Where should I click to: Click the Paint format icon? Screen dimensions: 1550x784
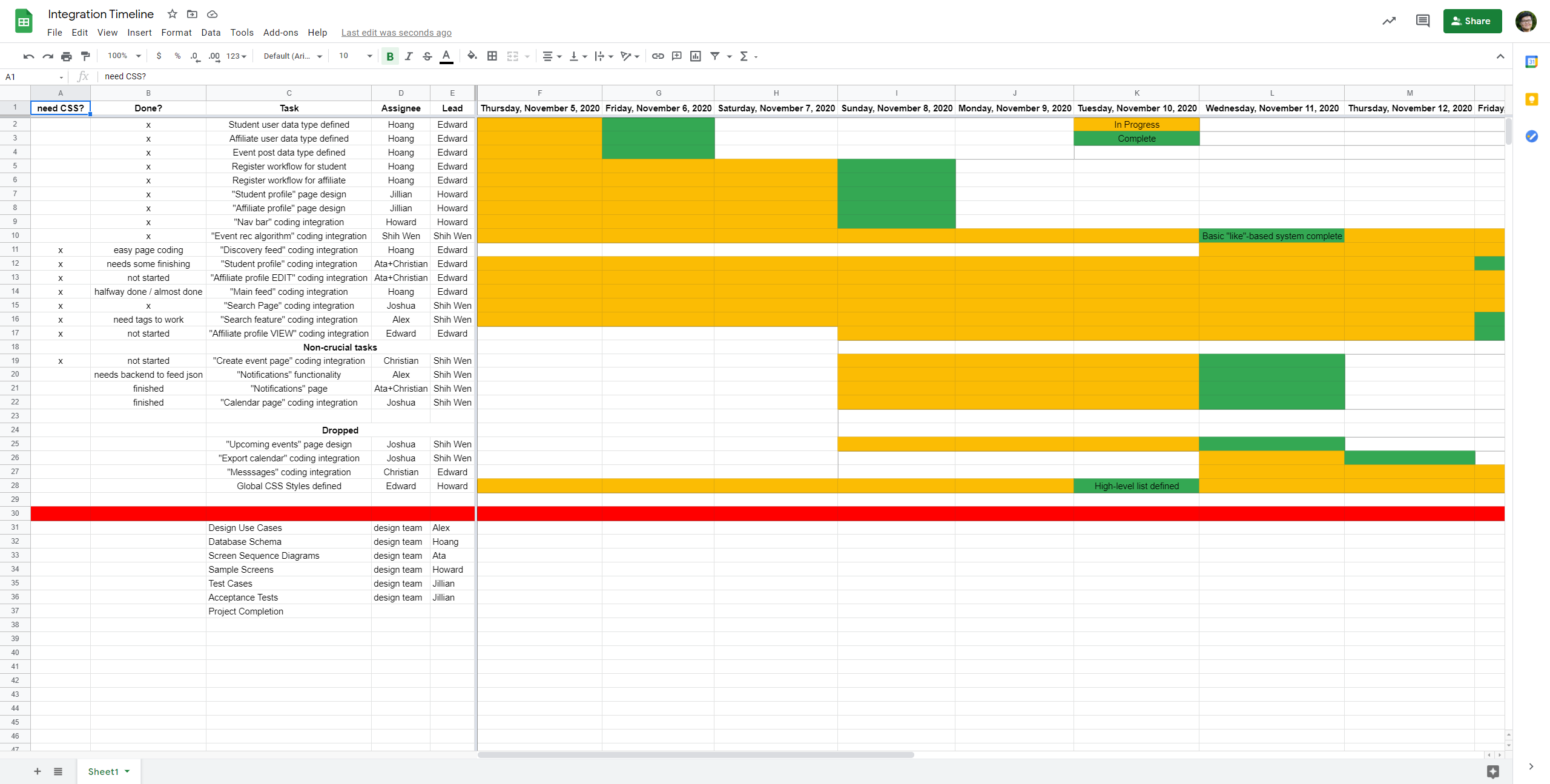[85, 56]
